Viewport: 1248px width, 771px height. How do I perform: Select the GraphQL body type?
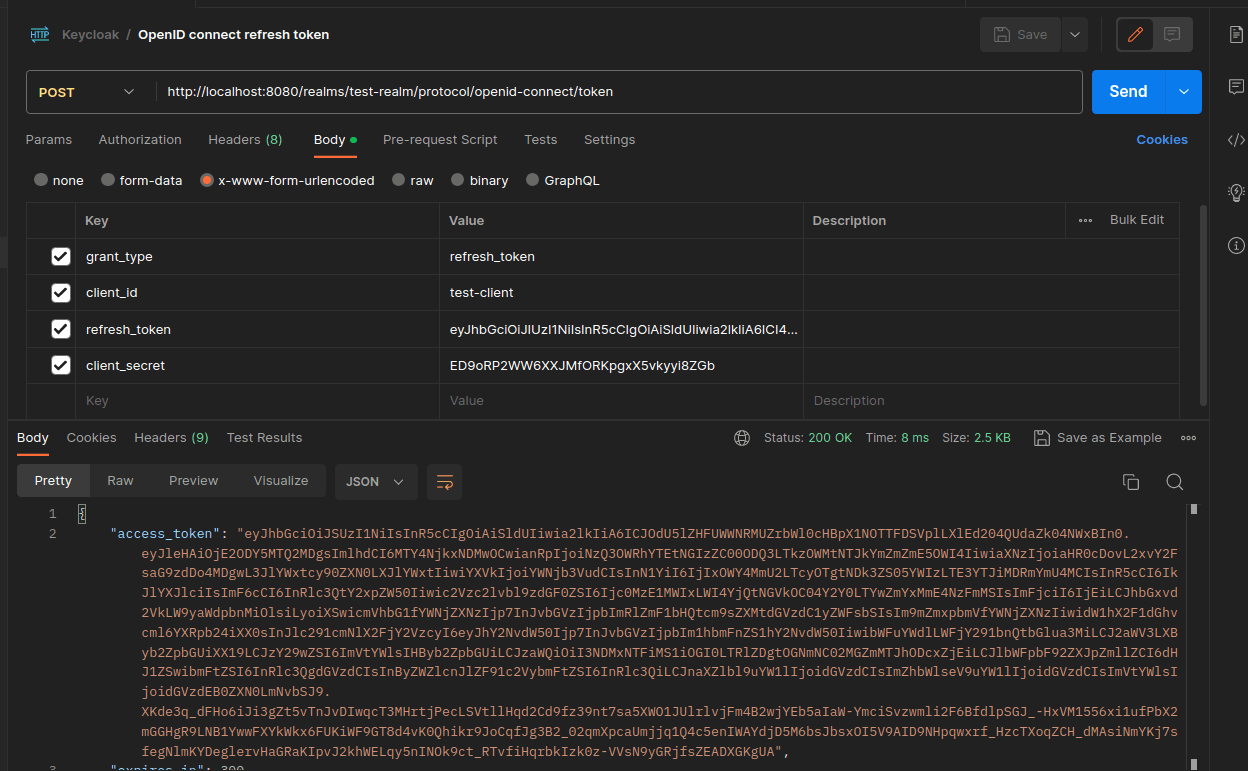pos(563,181)
